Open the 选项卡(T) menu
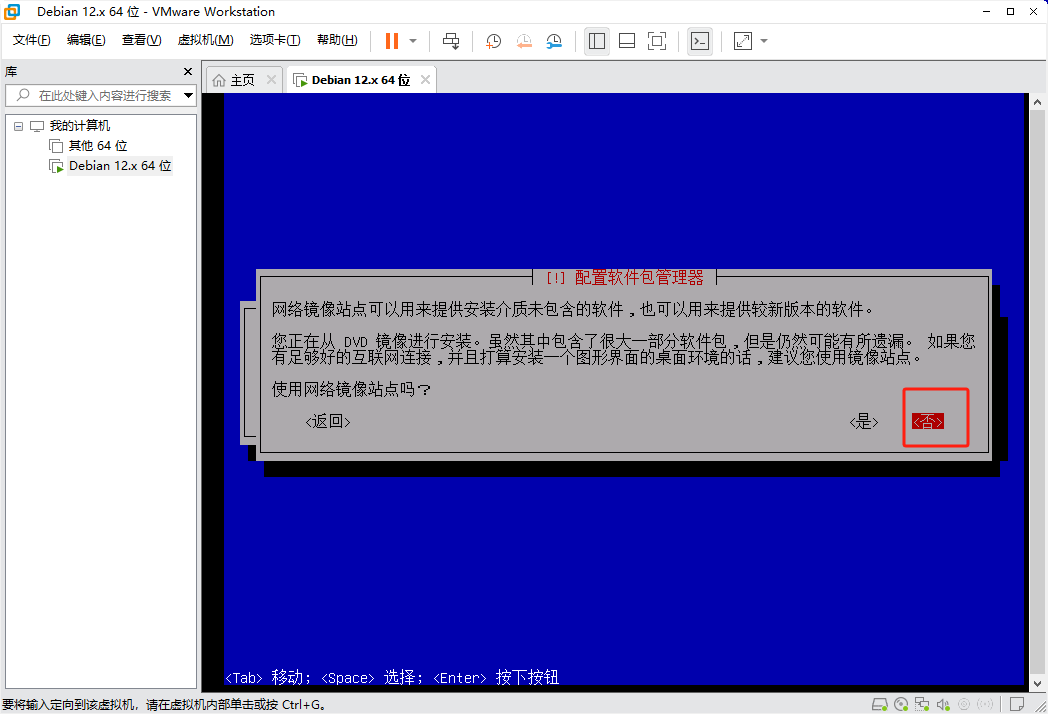The height and width of the screenshot is (714, 1048). (275, 40)
